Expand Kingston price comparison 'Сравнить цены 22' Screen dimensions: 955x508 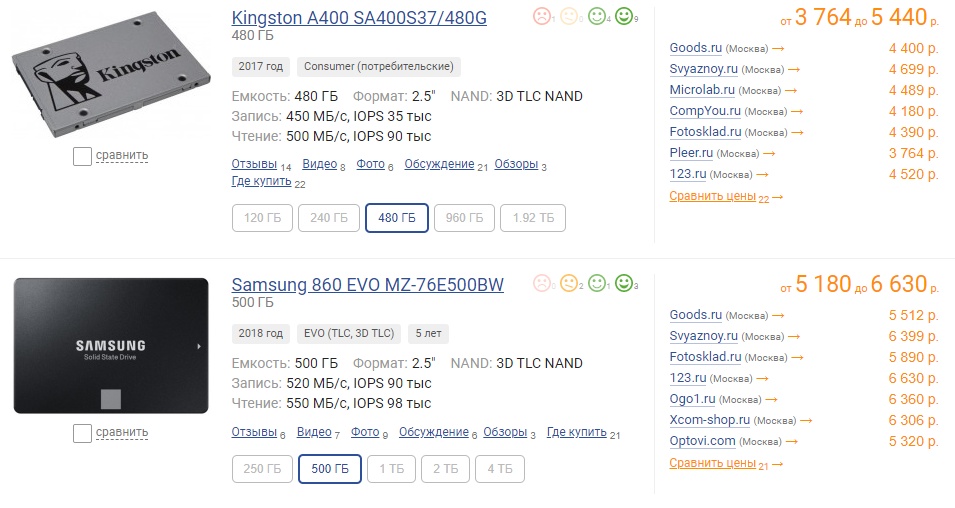pyautogui.click(x=719, y=197)
